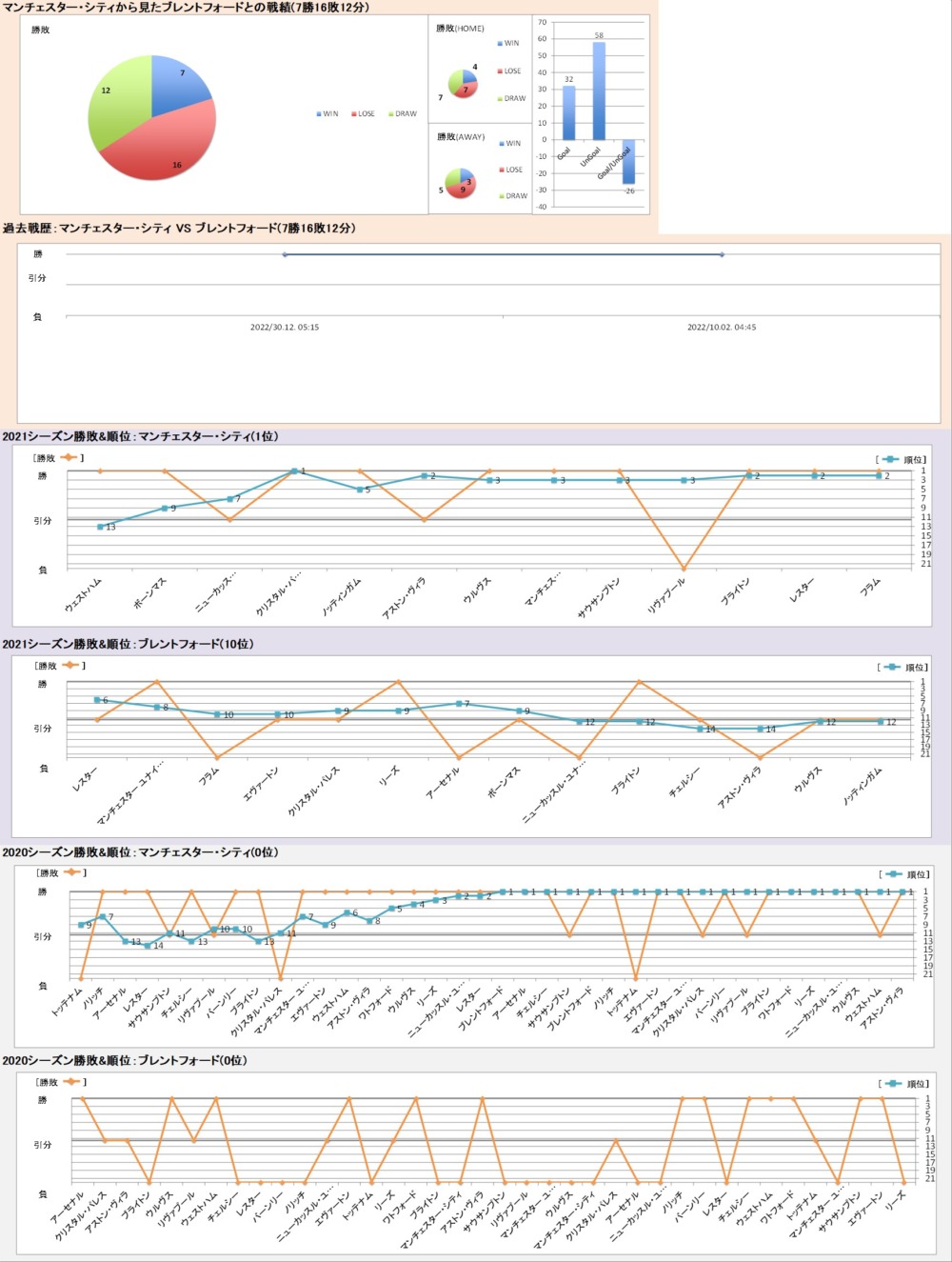The height and width of the screenshot is (1262, 952).
Task: Click アーセナル axis label in 2021 ブレントフォード chart
Action: (x=443, y=784)
